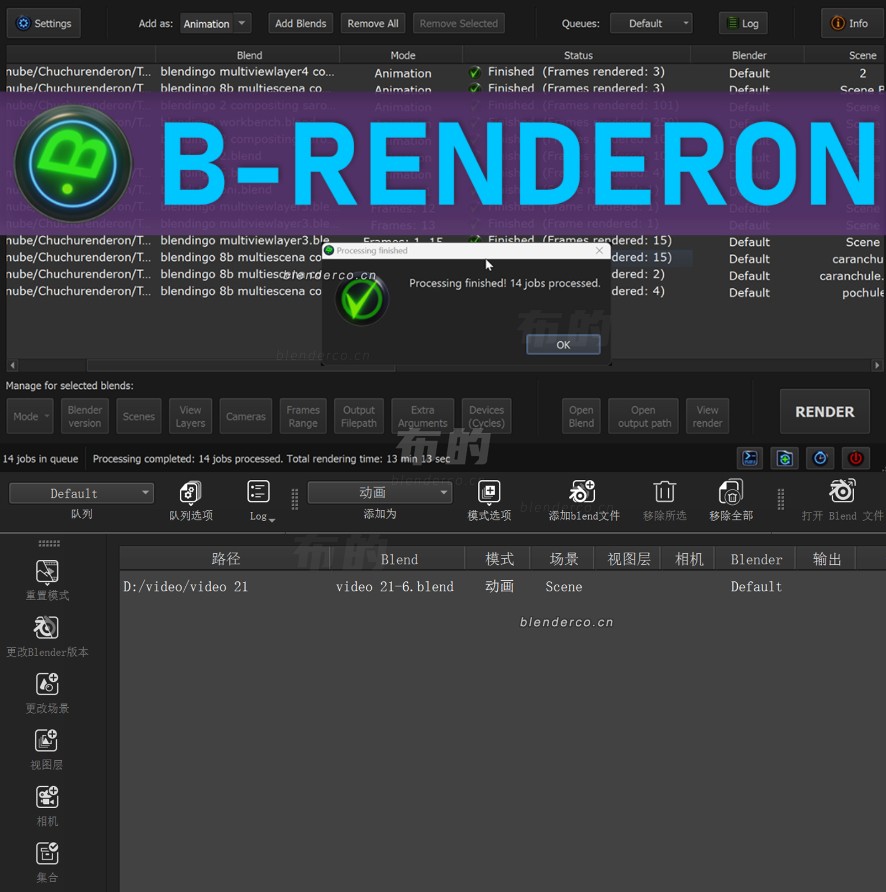
Task: Sort by the Blend column header in the top table
Action: tap(249, 55)
